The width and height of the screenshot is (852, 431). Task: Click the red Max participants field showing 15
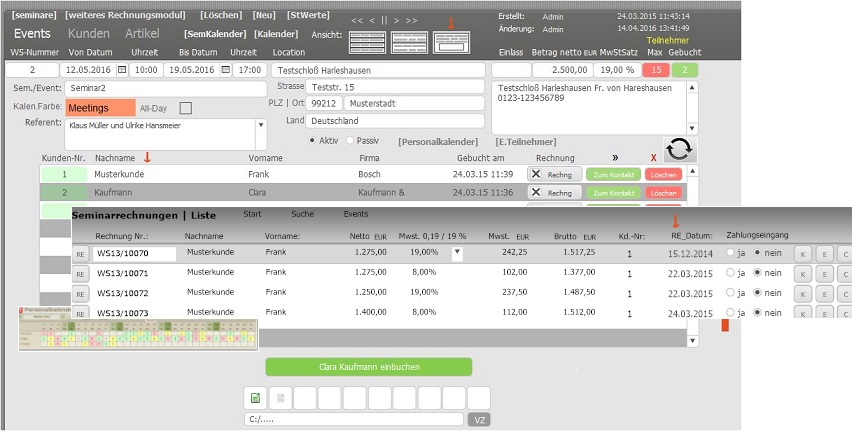(656, 70)
